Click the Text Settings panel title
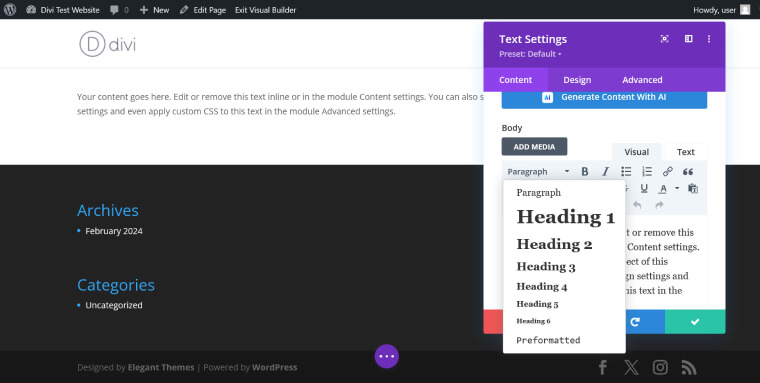Image resolution: width=760 pixels, height=383 pixels. 533,39
